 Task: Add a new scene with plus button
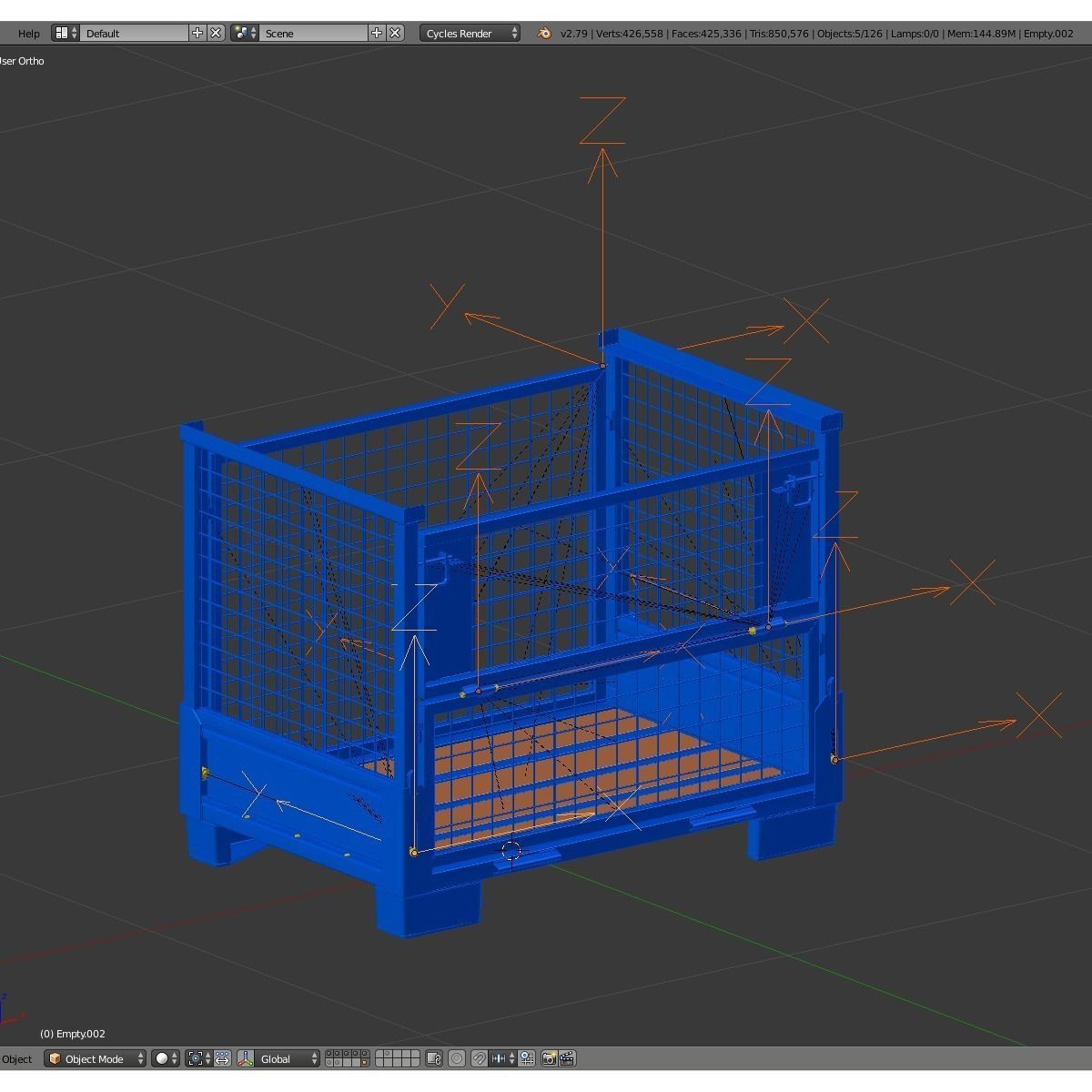[377, 33]
